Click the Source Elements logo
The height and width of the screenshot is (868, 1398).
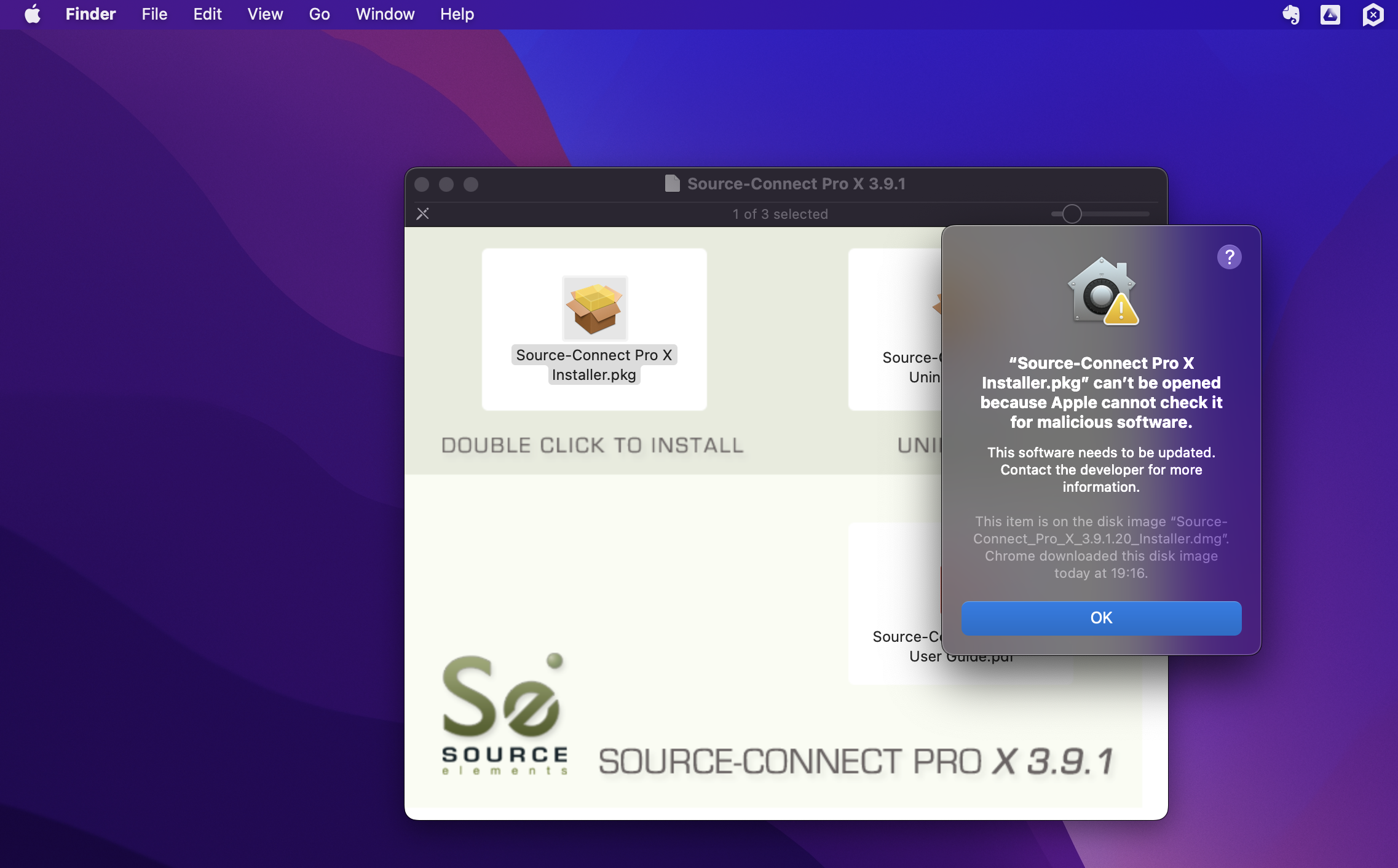click(504, 714)
